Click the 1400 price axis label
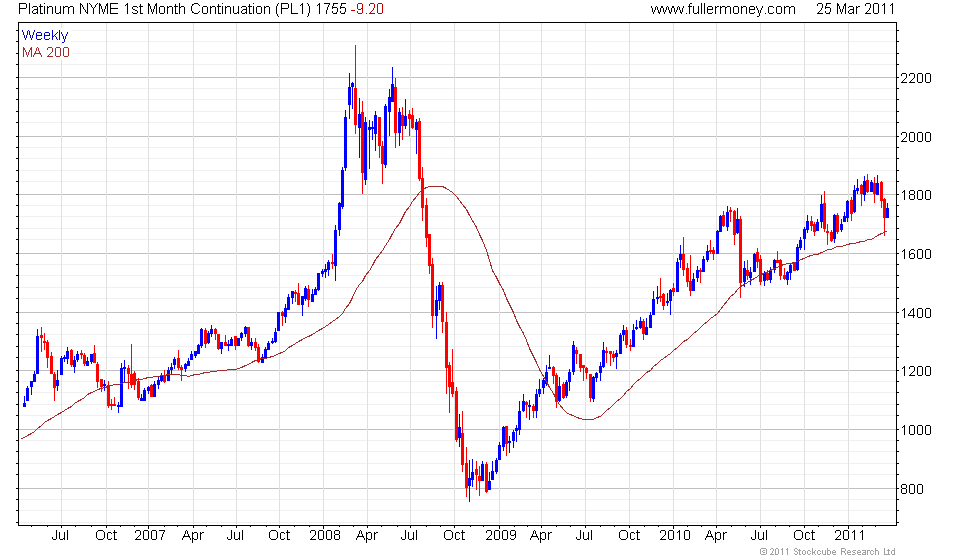 916,313
